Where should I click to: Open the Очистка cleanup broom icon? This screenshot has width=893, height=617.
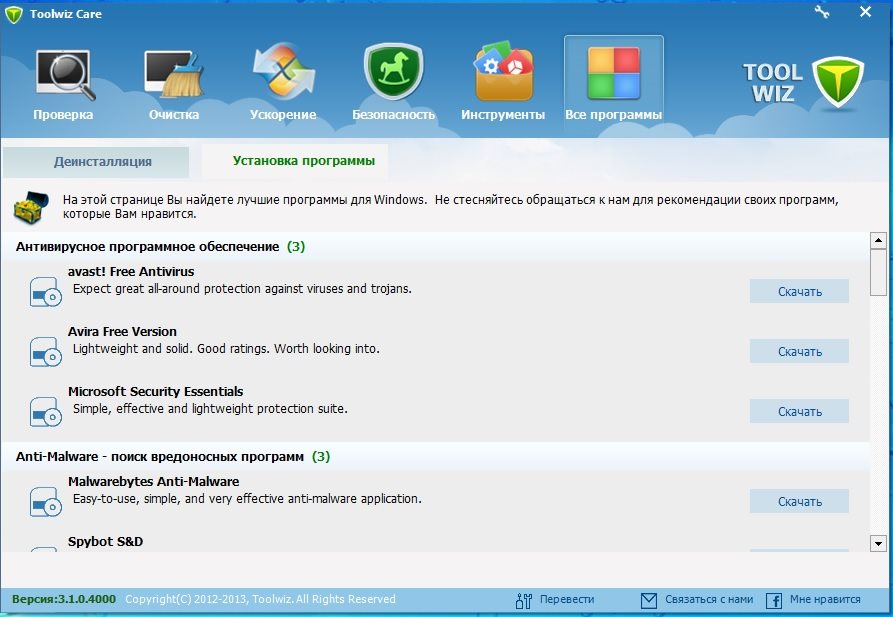[174, 75]
